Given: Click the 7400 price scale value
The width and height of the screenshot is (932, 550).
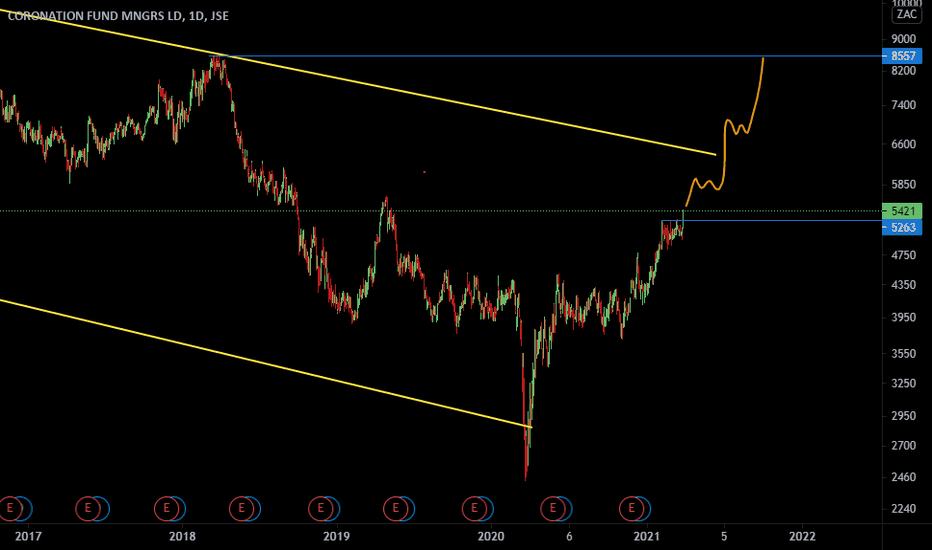Looking at the screenshot, I should pyautogui.click(x=903, y=105).
